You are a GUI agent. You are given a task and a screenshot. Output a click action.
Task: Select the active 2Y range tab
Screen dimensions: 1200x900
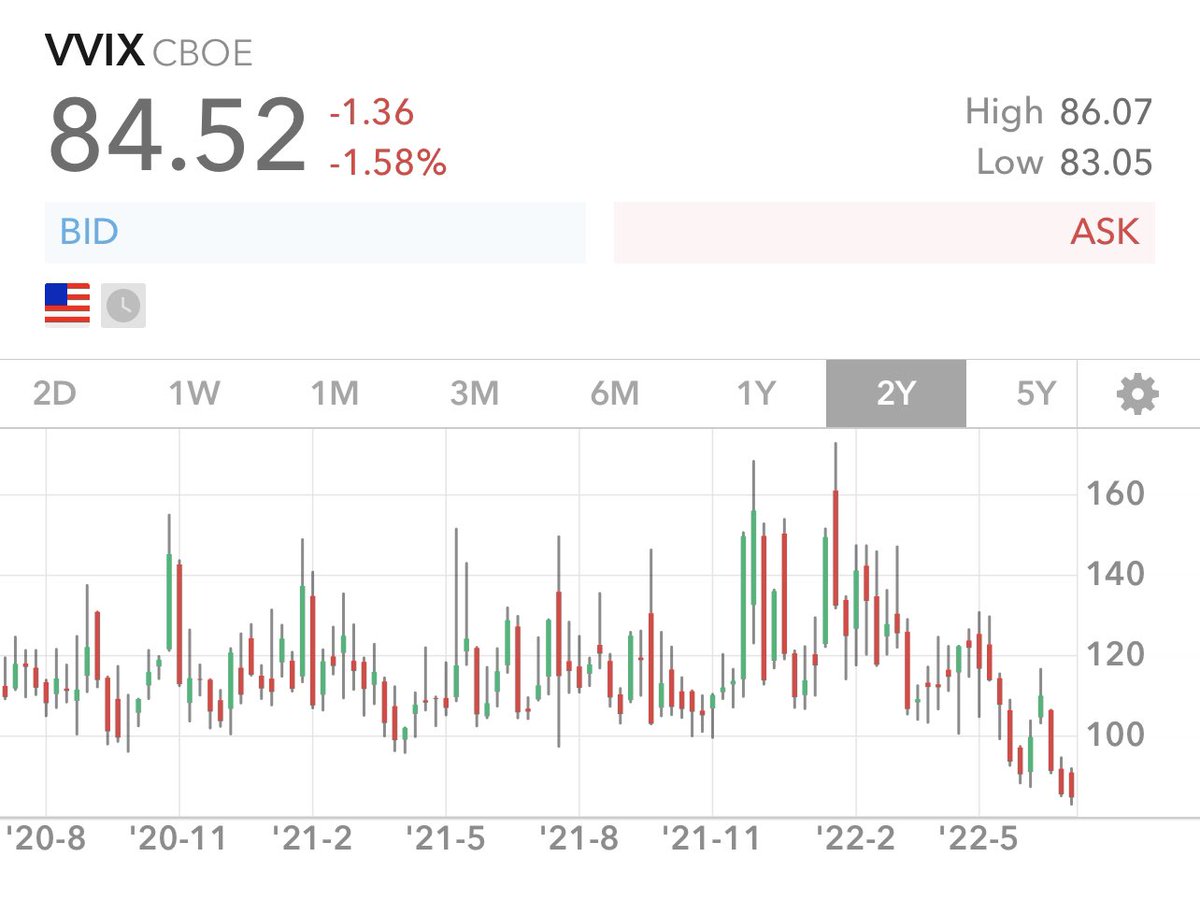coord(896,394)
